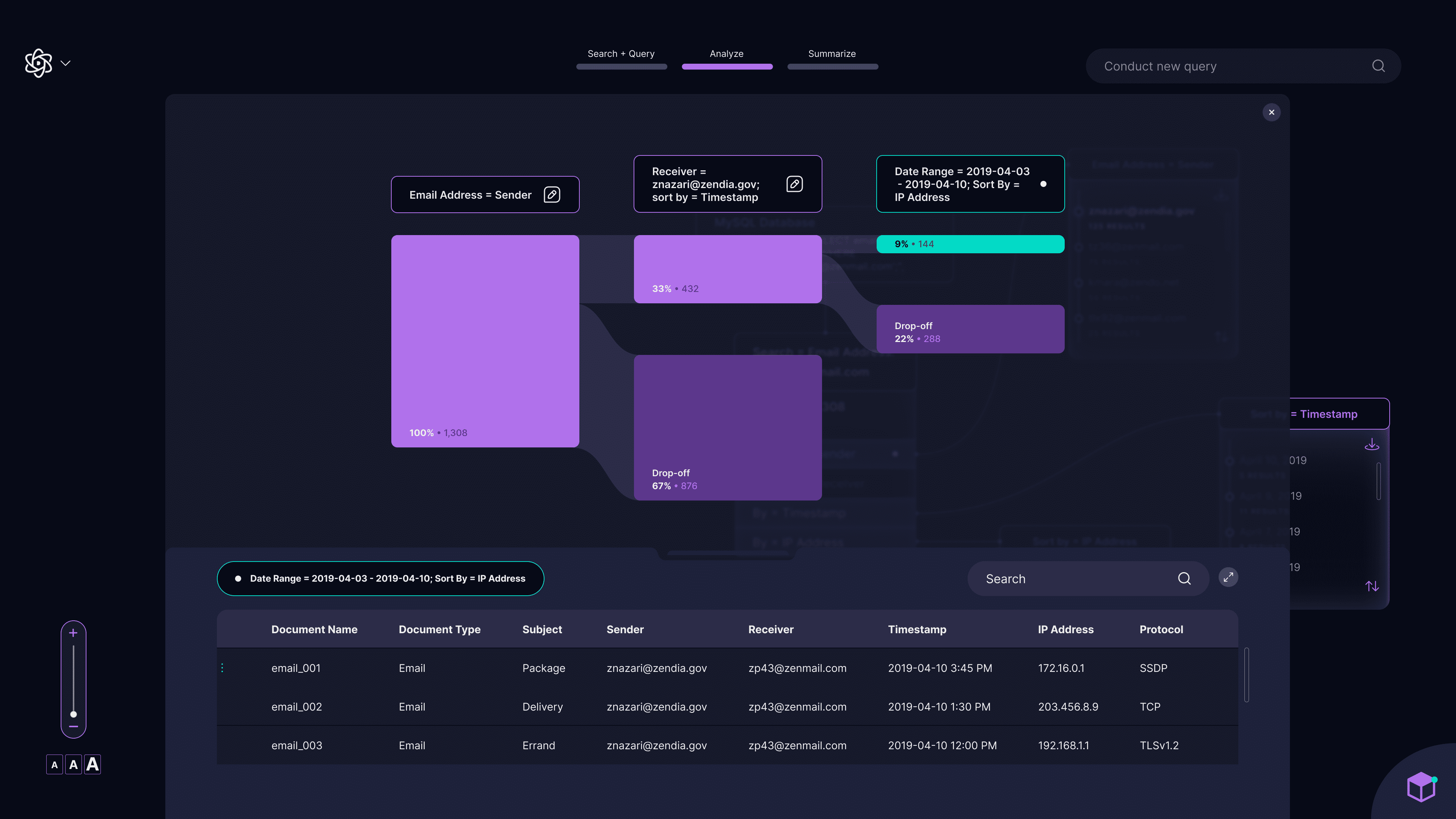Click the download icon in side panel

tap(1372, 444)
